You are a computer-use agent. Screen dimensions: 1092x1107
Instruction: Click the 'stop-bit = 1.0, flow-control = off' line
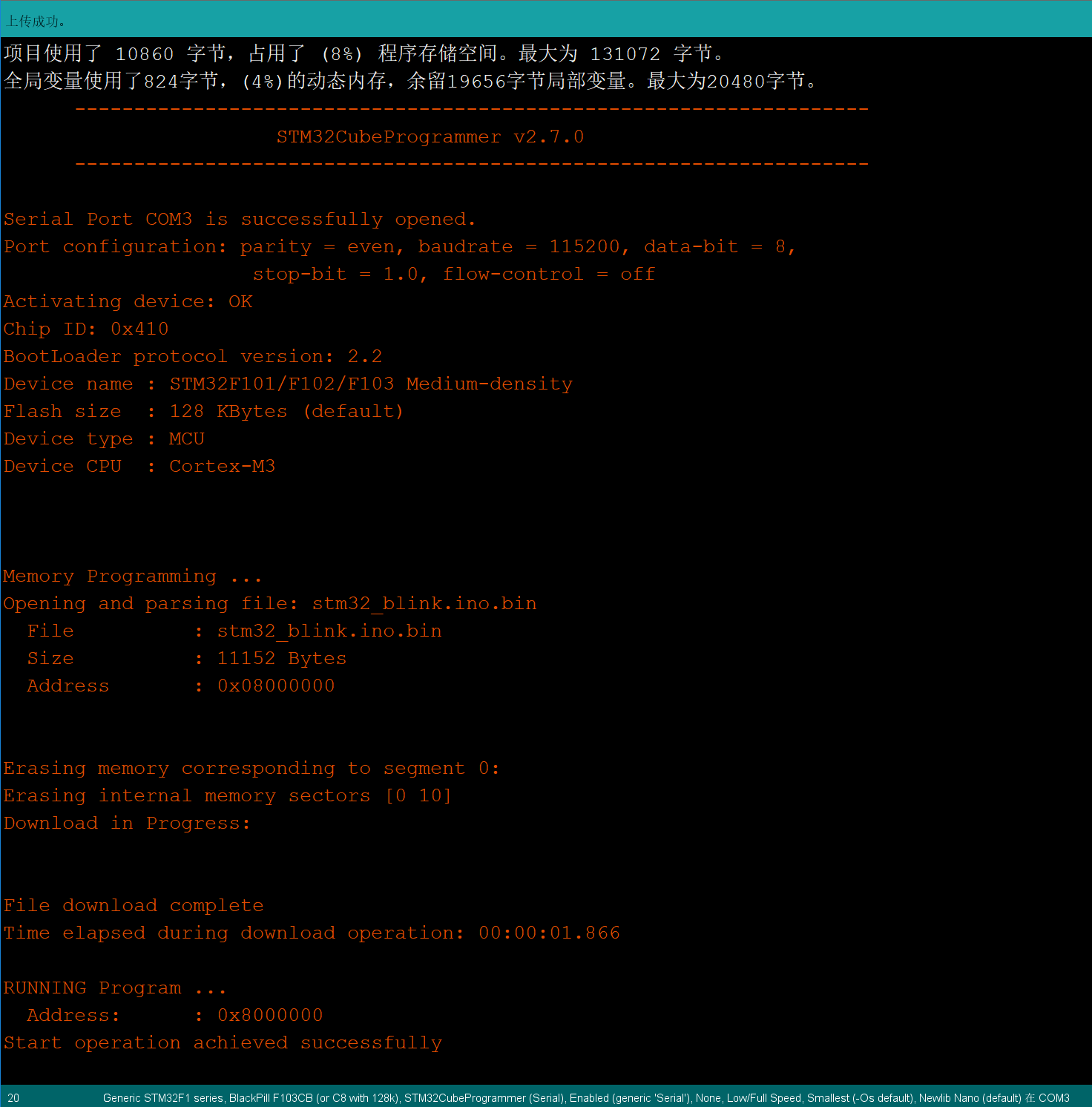click(x=454, y=275)
